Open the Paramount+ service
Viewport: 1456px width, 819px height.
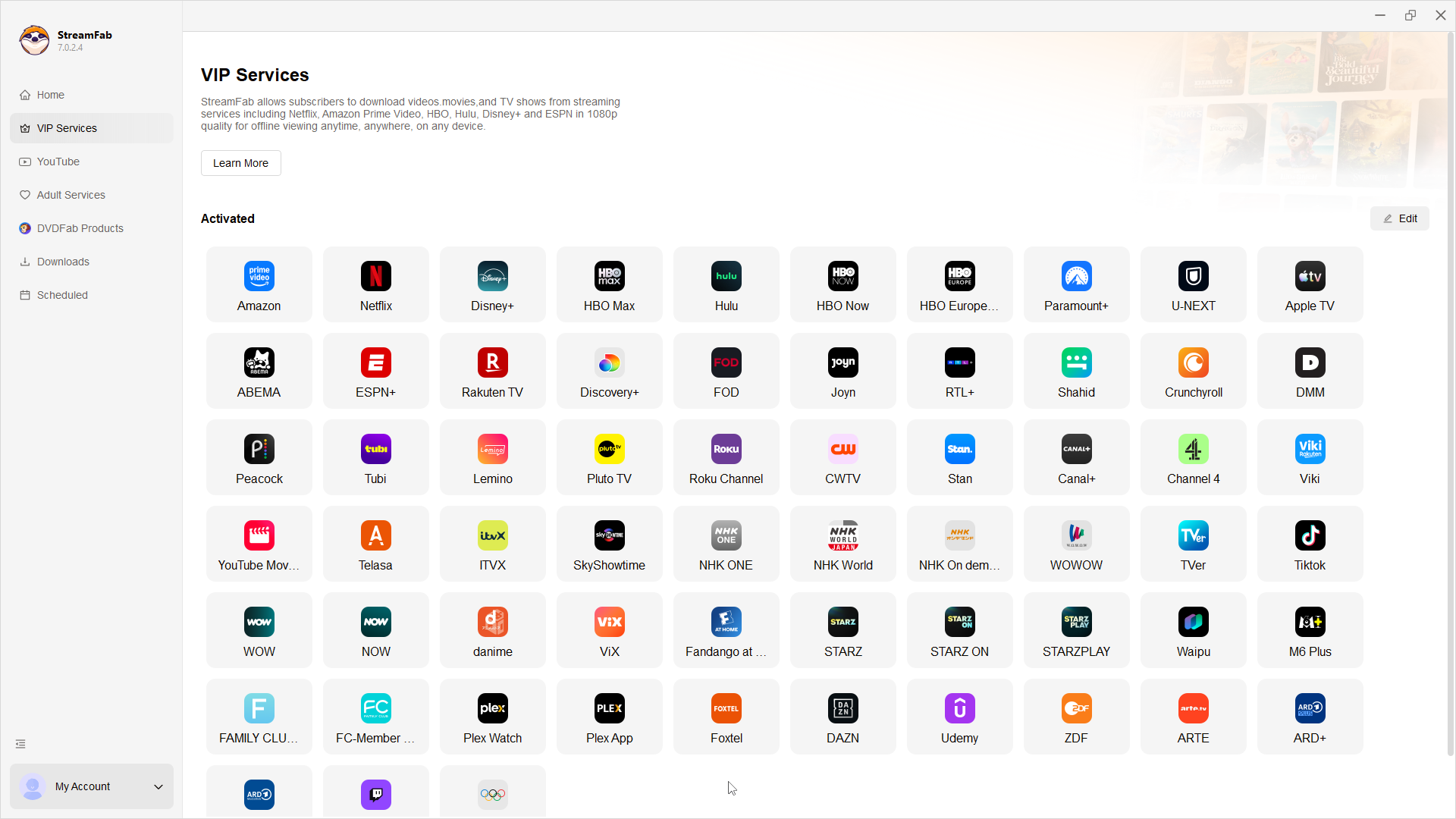(x=1077, y=284)
